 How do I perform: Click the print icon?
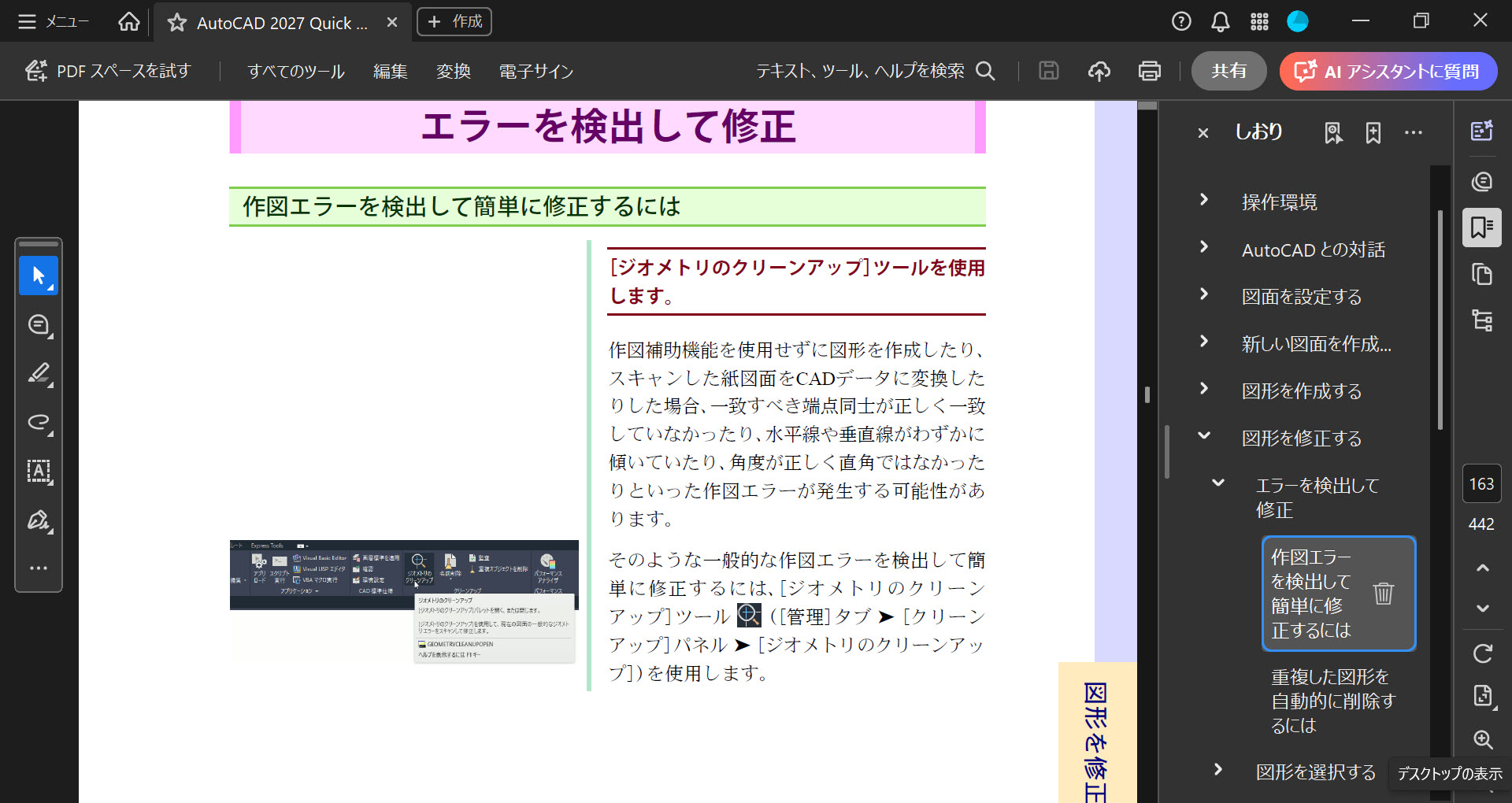coord(1149,71)
